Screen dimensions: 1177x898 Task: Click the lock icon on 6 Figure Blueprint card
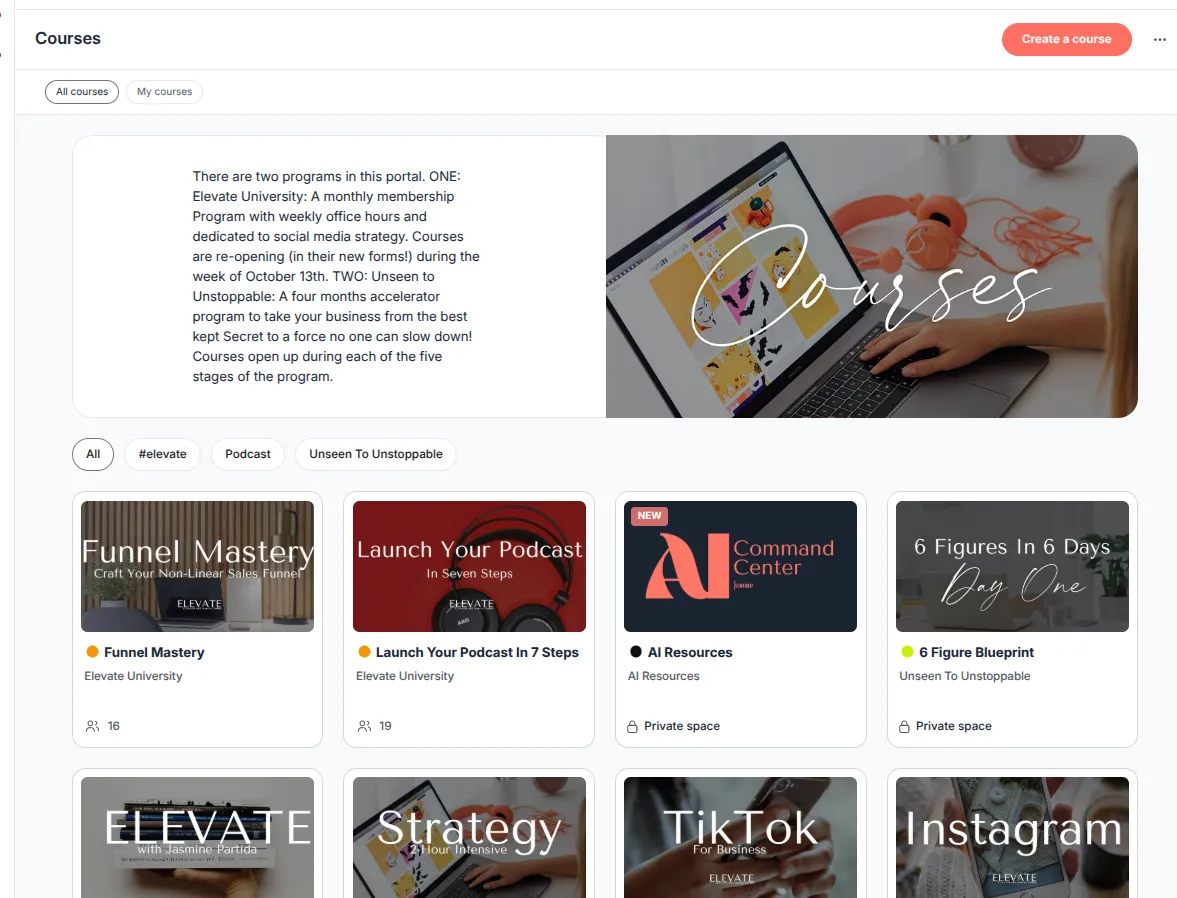[904, 726]
